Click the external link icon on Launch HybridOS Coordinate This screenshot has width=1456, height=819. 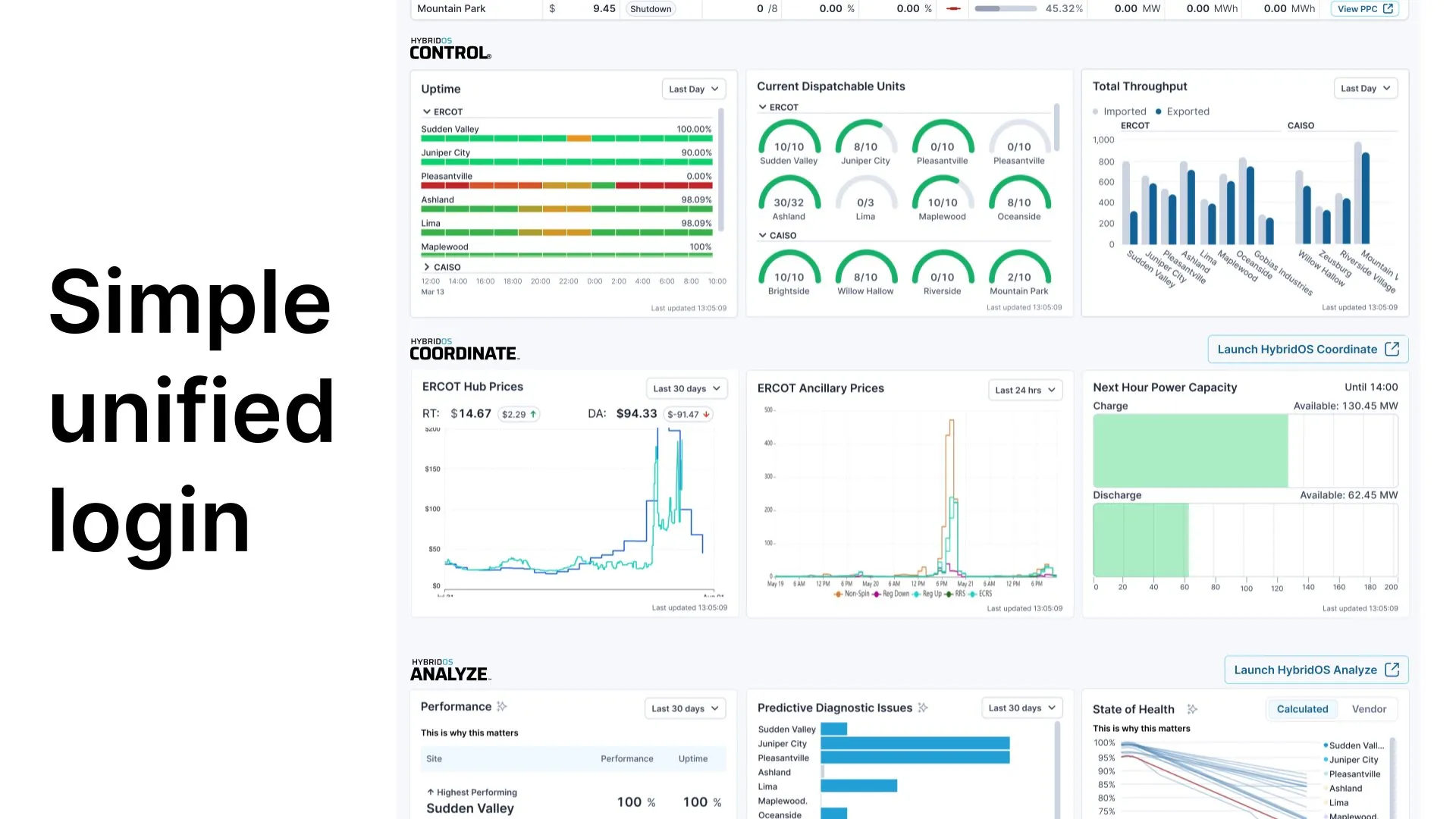tap(1392, 349)
